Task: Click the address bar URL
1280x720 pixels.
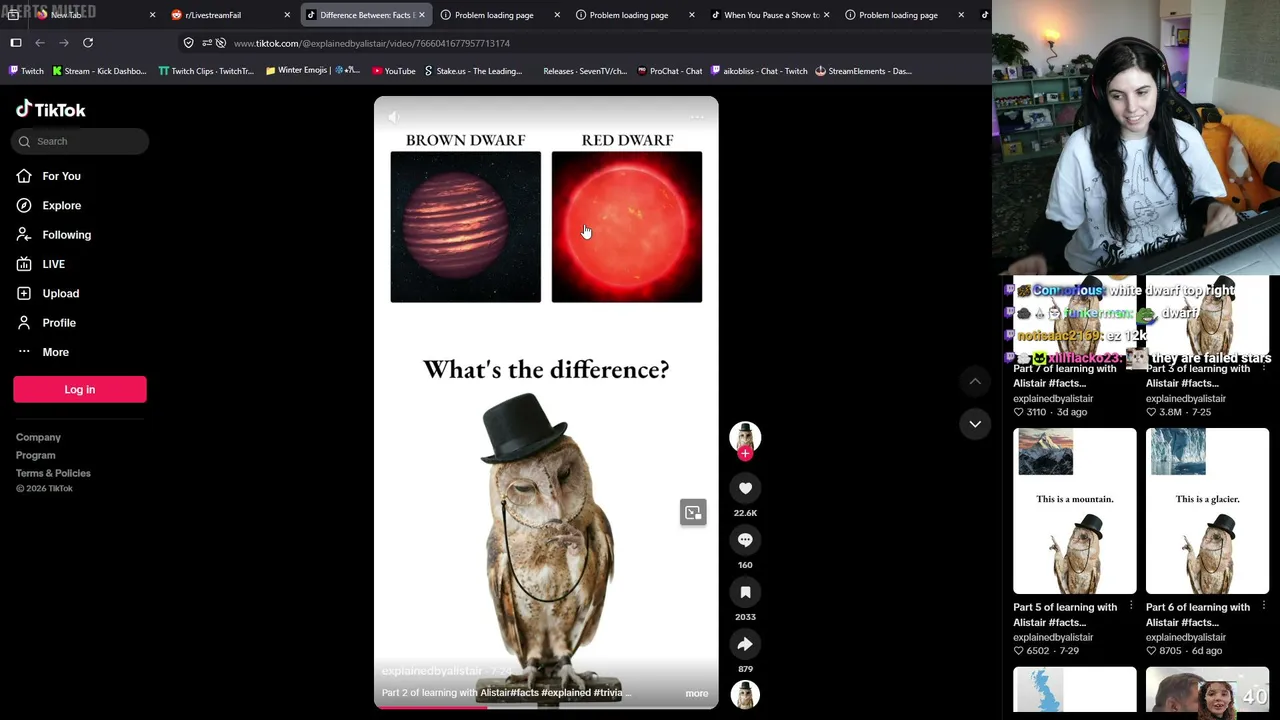Action: click(x=372, y=43)
